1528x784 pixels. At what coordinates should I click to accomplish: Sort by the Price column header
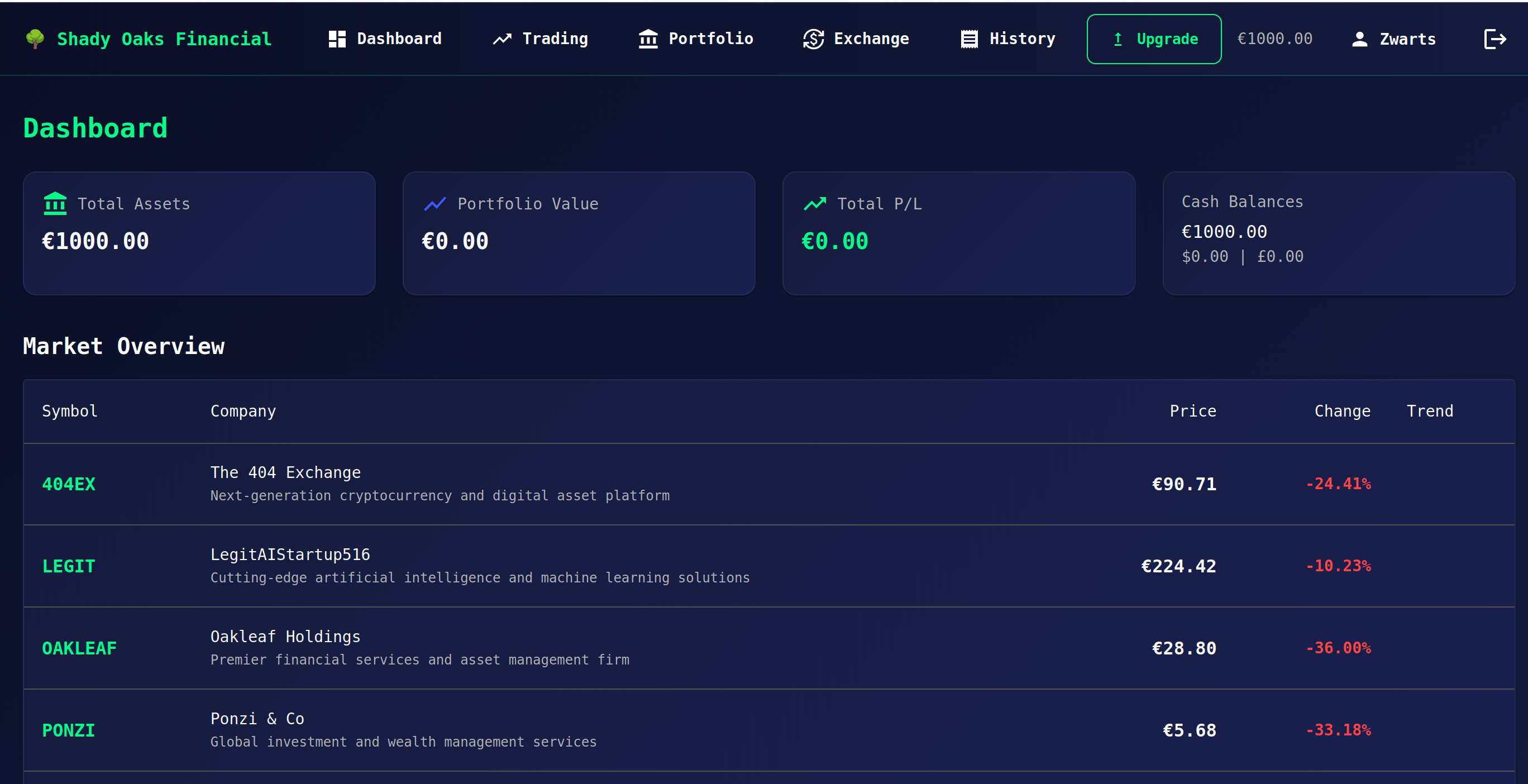point(1192,411)
